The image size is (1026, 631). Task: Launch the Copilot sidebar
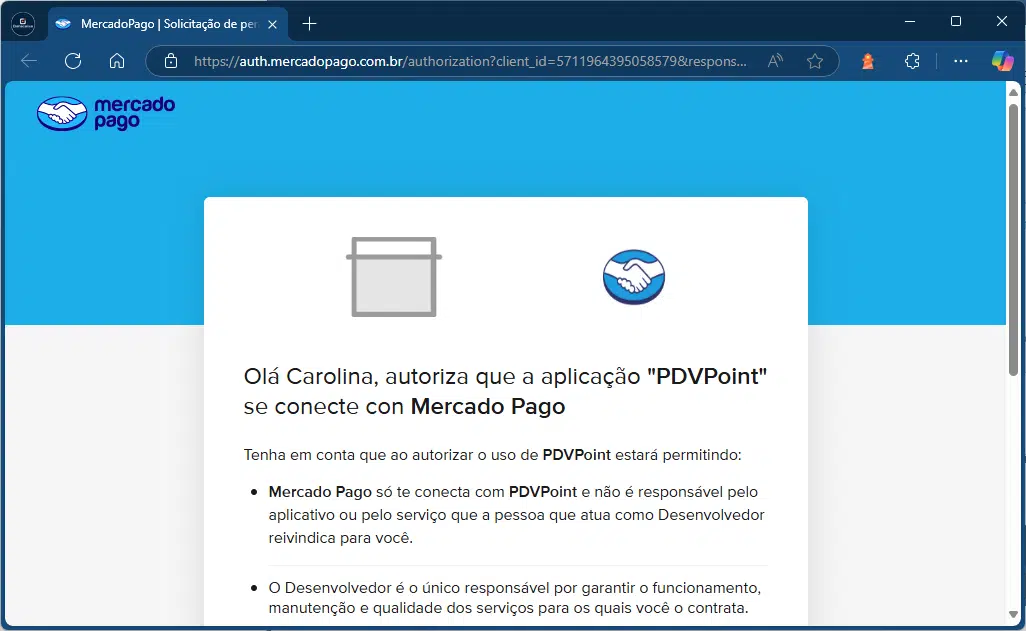pyautogui.click(x=1002, y=62)
